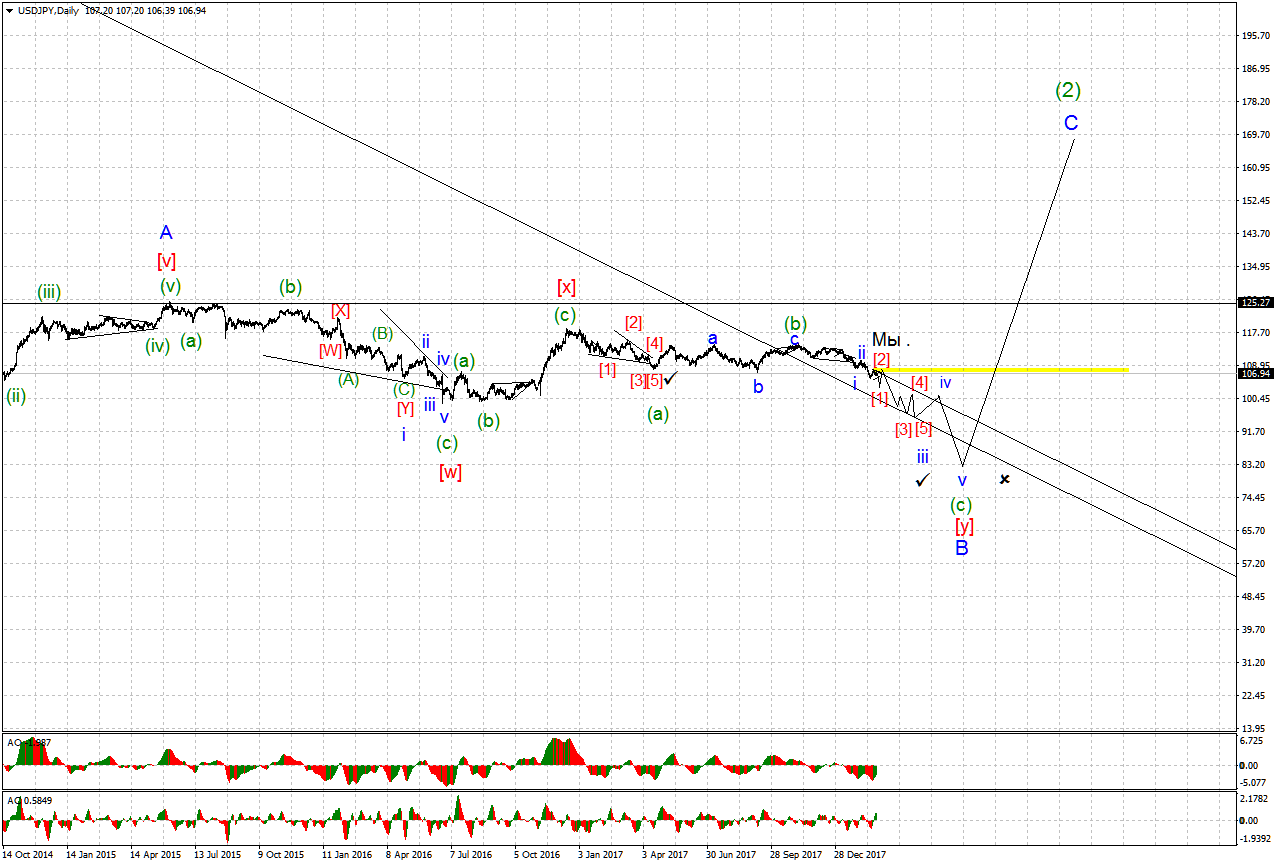Click the '65.70' price axis label
The width and height of the screenshot is (1276, 866).
[1253, 530]
